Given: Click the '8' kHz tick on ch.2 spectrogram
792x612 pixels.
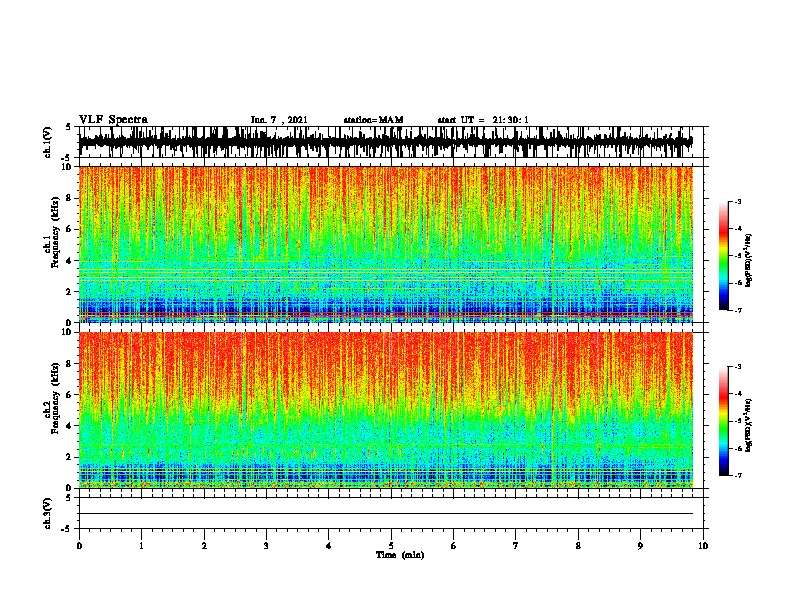Looking at the screenshot, I should (69, 364).
